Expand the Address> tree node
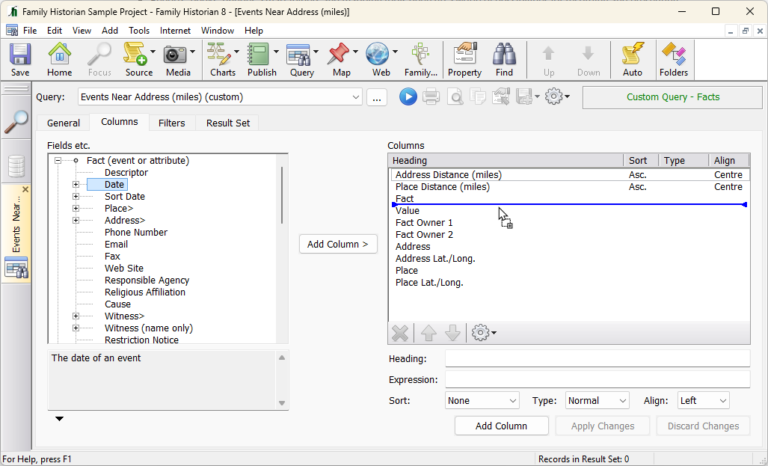 75,221
